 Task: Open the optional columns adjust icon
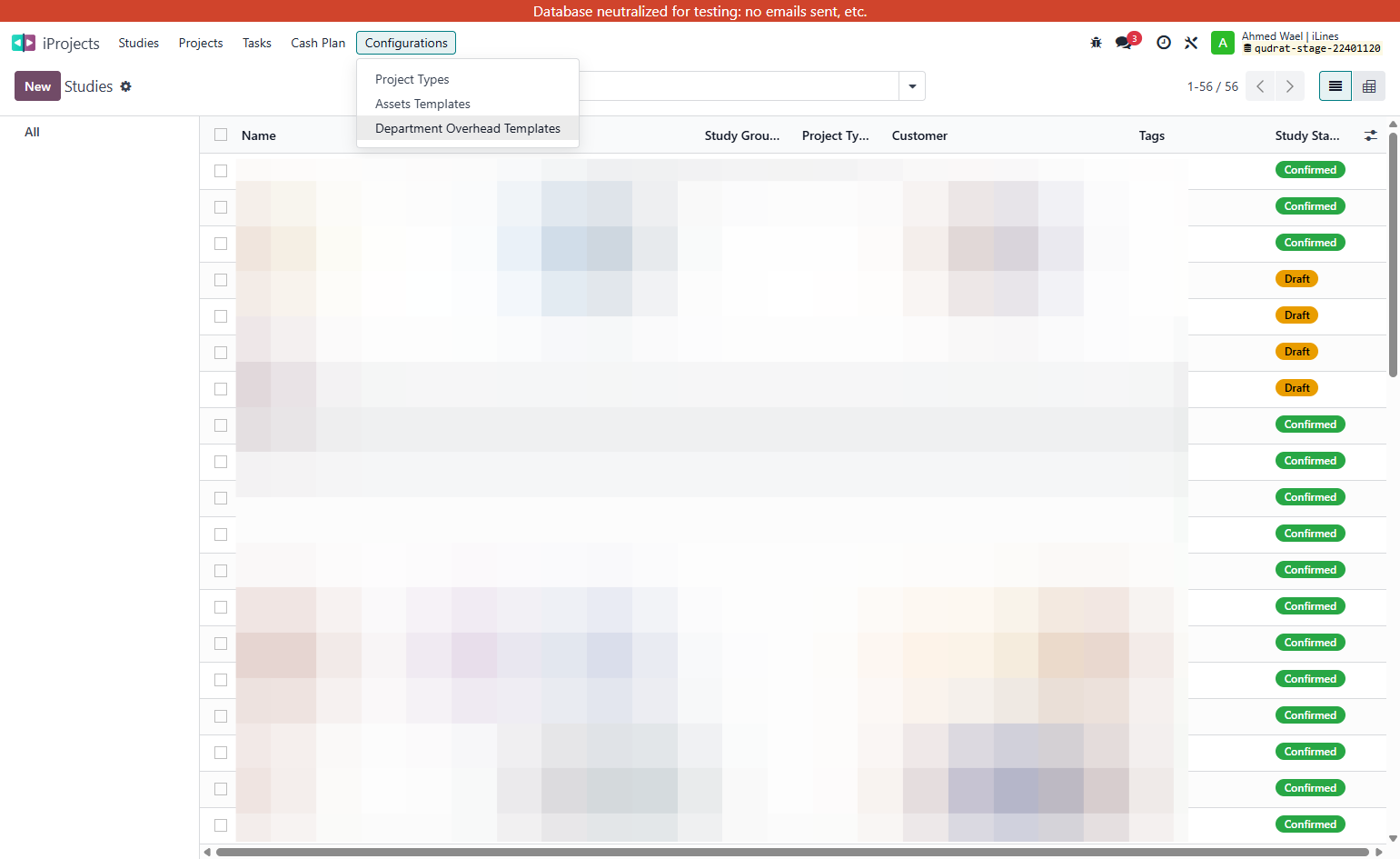pos(1371,135)
